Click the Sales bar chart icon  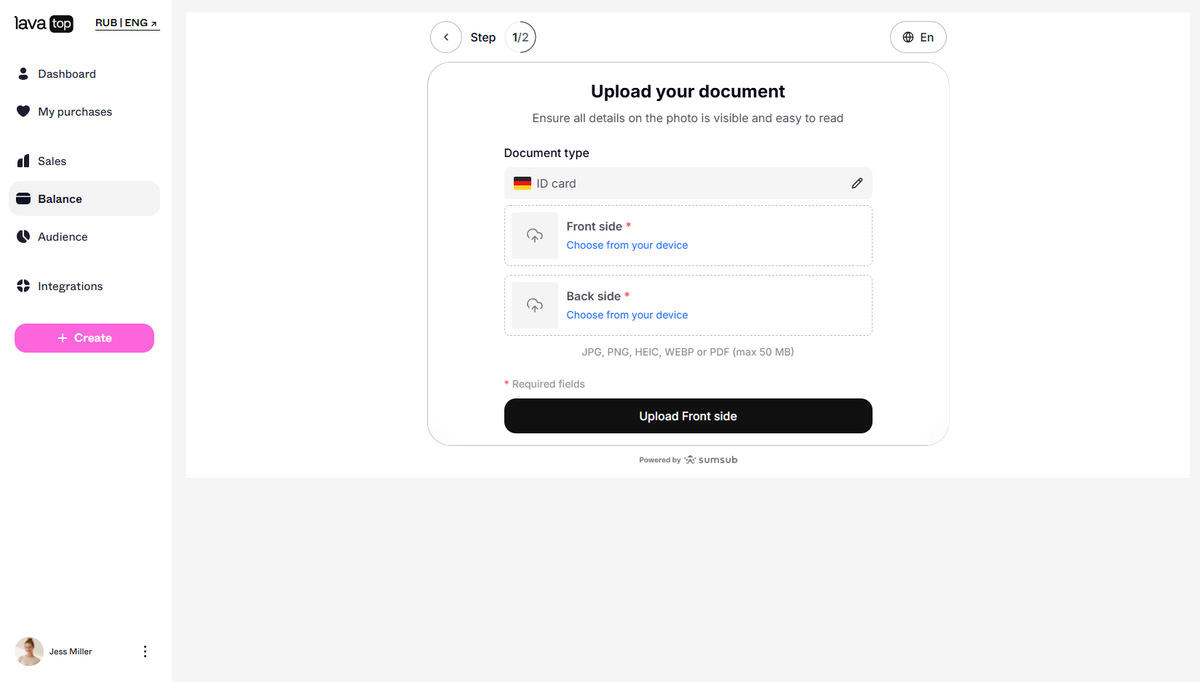coord(24,161)
